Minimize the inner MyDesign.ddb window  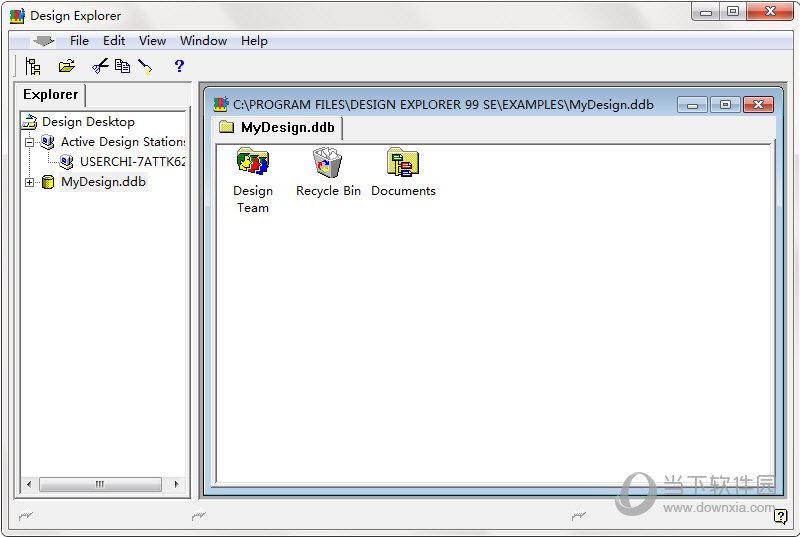[x=692, y=105]
